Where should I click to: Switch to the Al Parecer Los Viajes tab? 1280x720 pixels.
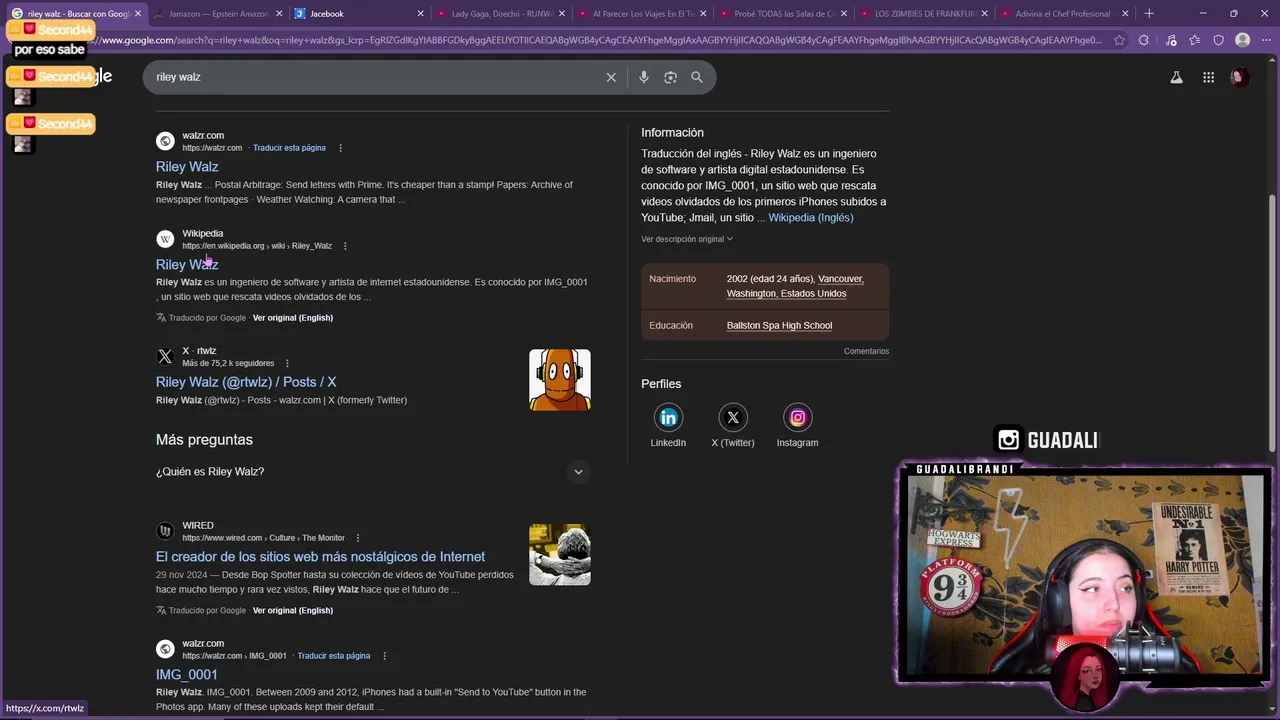pyautogui.click(x=640, y=14)
